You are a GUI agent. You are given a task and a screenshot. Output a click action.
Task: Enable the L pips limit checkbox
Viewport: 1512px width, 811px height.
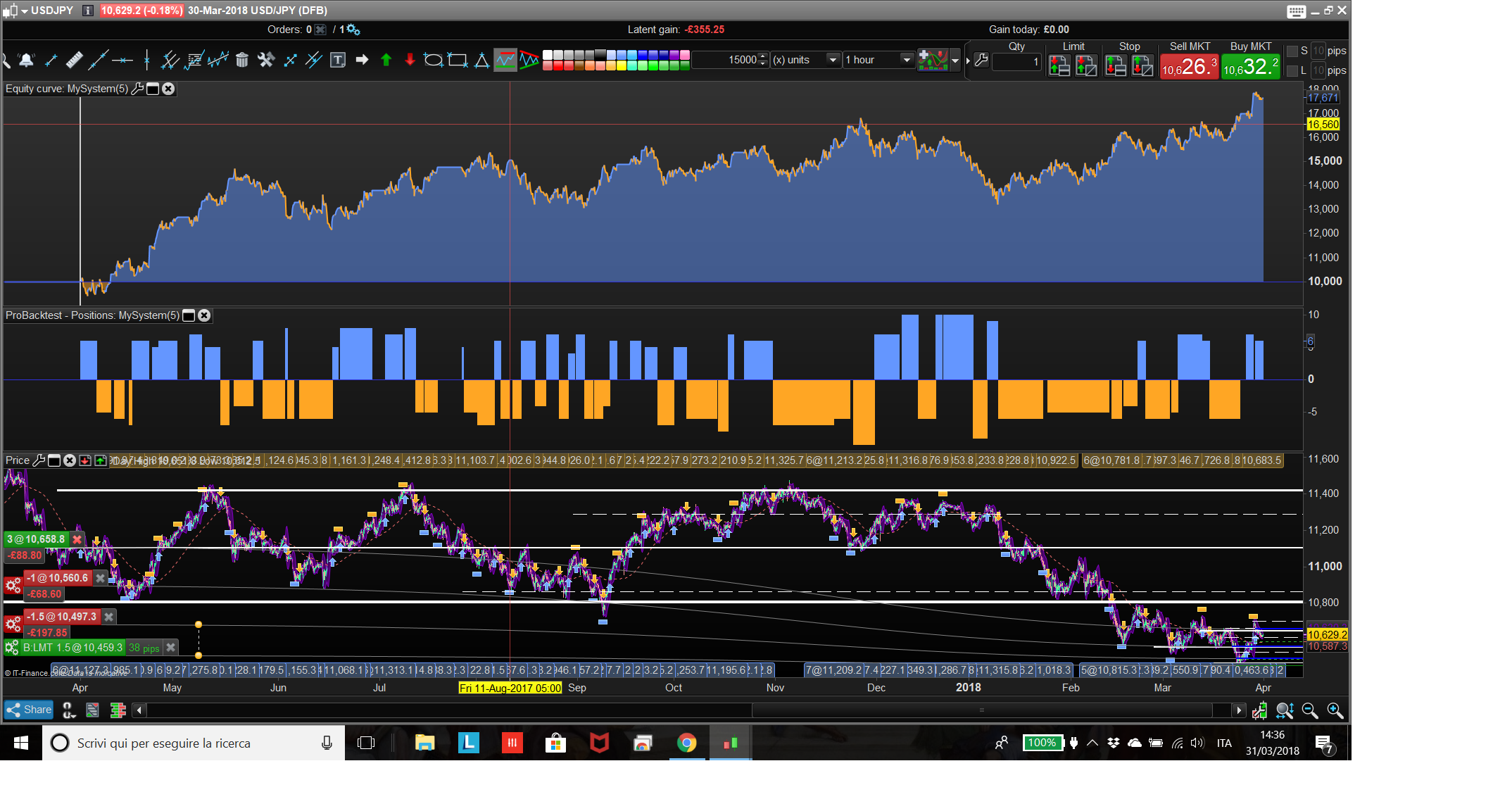(1292, 70)
